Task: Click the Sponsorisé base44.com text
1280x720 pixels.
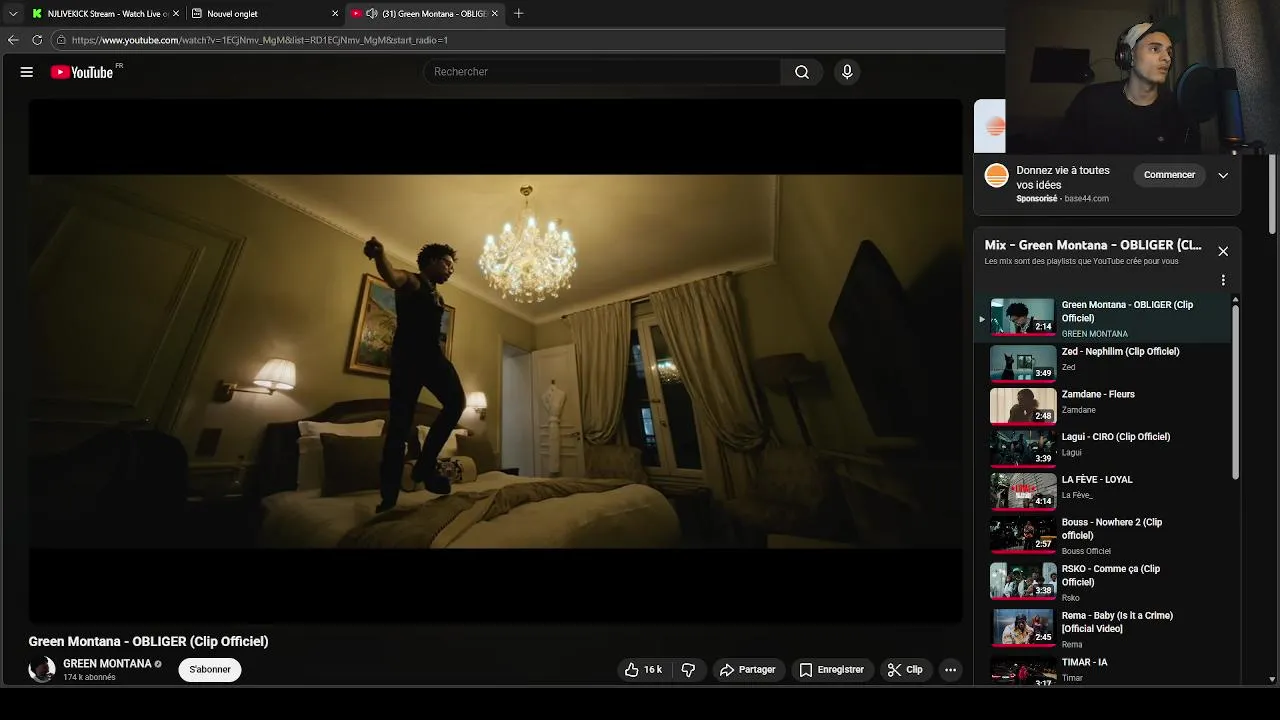Action: pos(1062,199)
